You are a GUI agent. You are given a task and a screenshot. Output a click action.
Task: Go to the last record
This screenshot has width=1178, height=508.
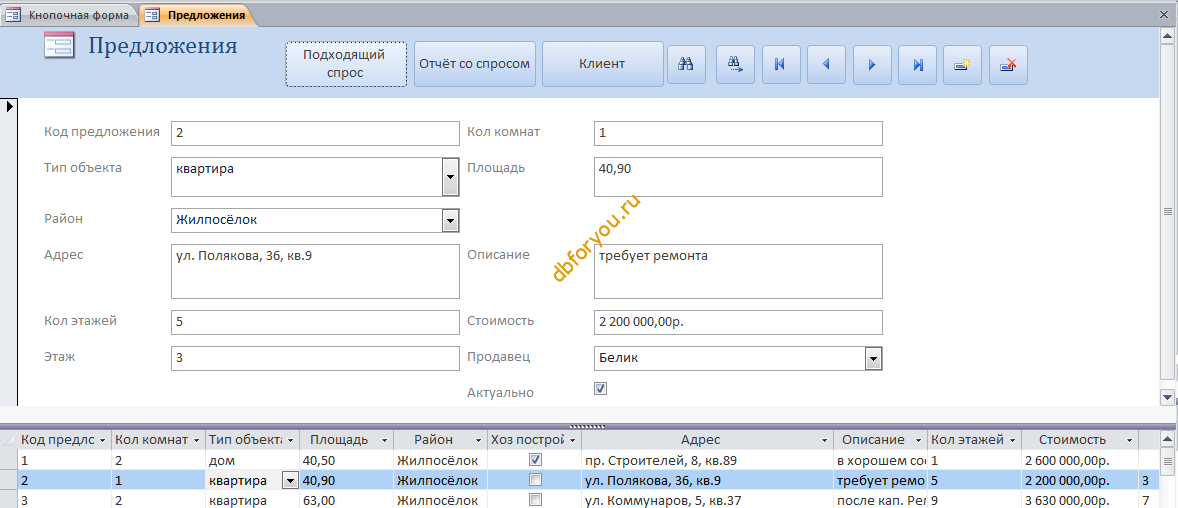[x=918, y=65]
